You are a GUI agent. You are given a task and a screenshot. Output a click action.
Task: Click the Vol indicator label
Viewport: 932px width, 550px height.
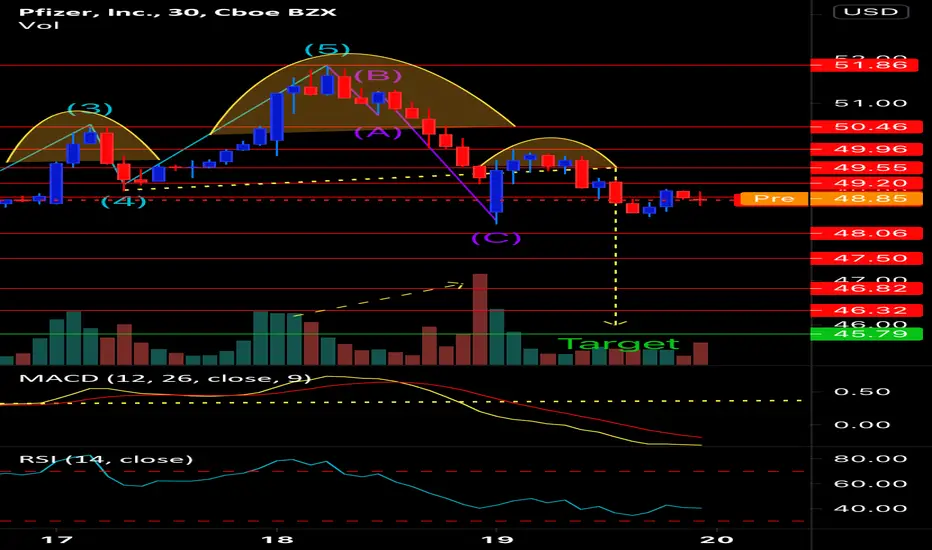[39, 26]
